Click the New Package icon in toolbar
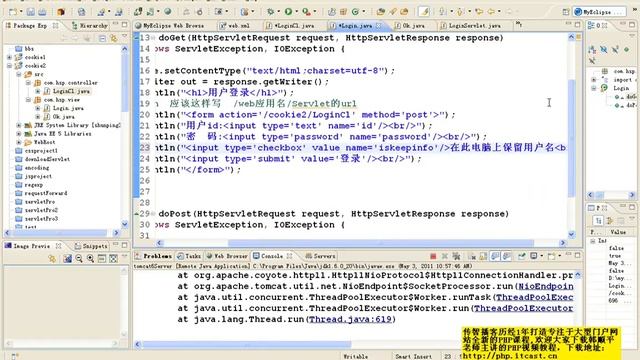 [x=343, y=12]
